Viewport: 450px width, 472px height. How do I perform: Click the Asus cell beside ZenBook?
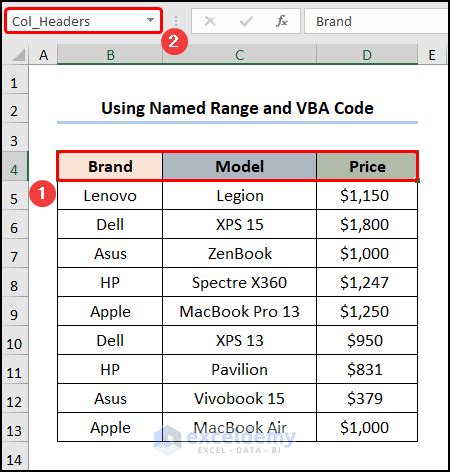click(x=110, y=253)
